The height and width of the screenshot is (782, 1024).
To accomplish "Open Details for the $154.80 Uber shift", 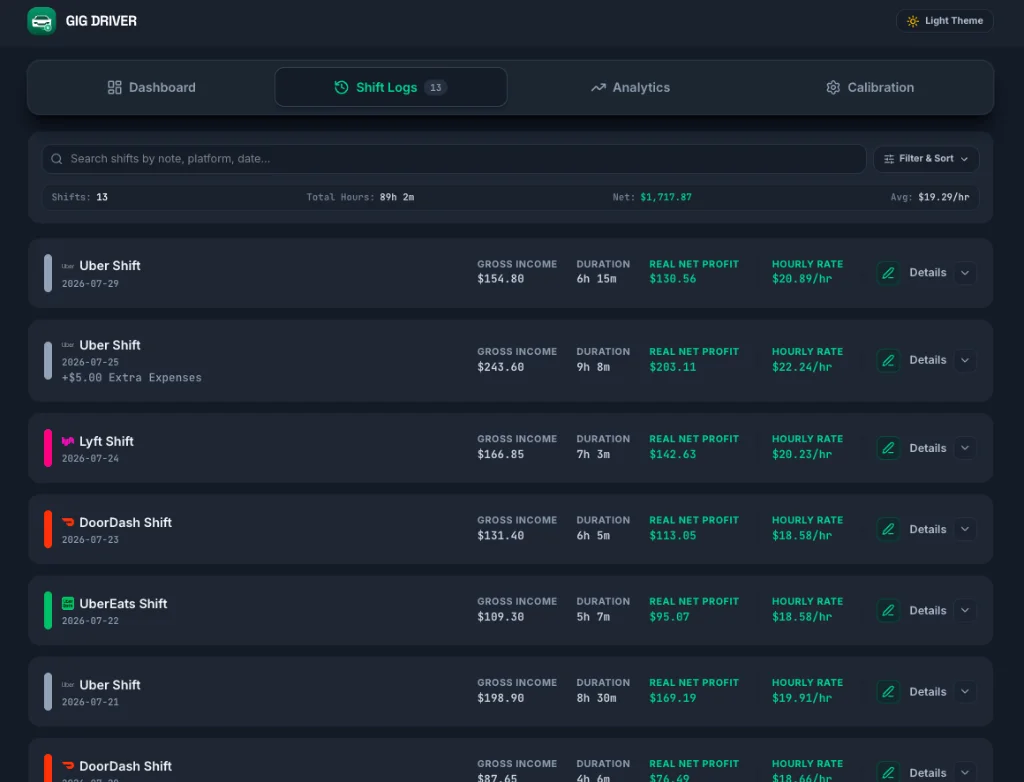I will tap(927, 273).
